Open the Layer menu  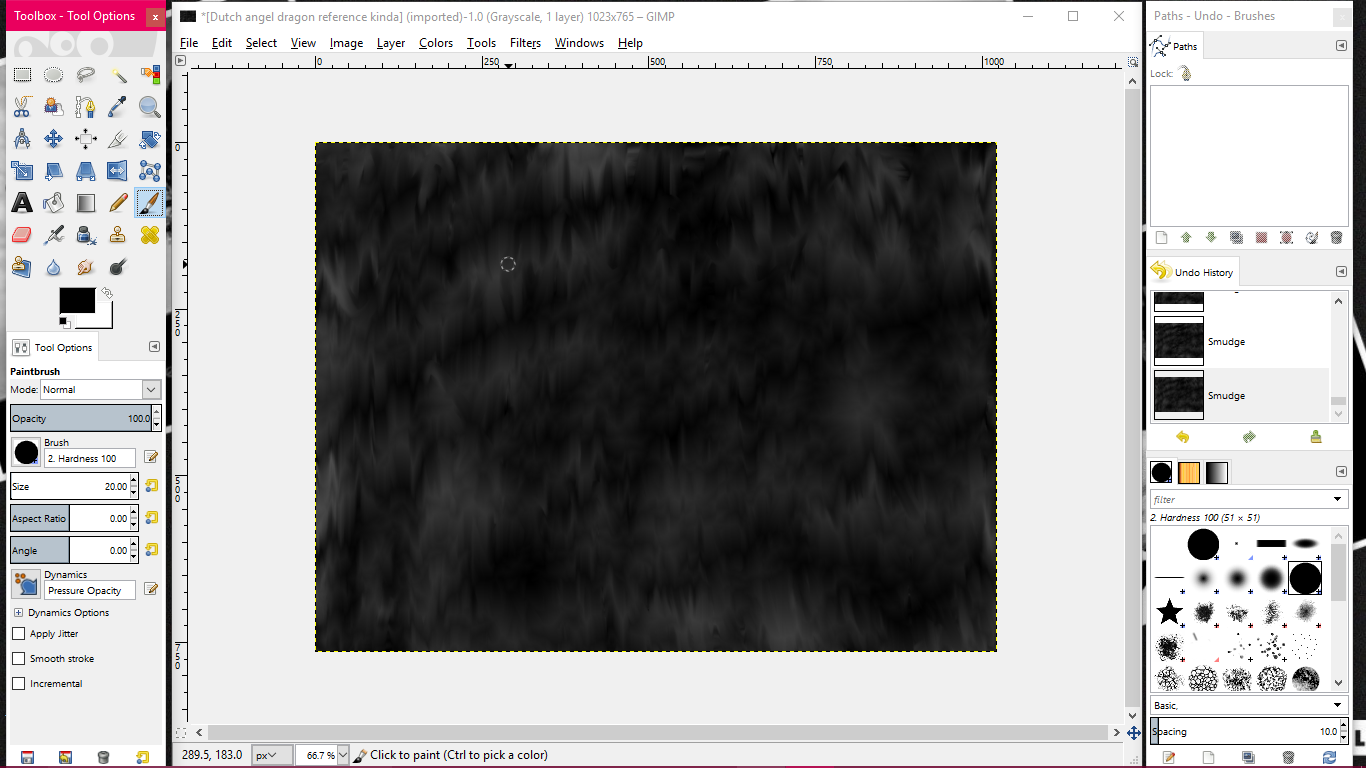pyautogui.click(x=391, y=43)
